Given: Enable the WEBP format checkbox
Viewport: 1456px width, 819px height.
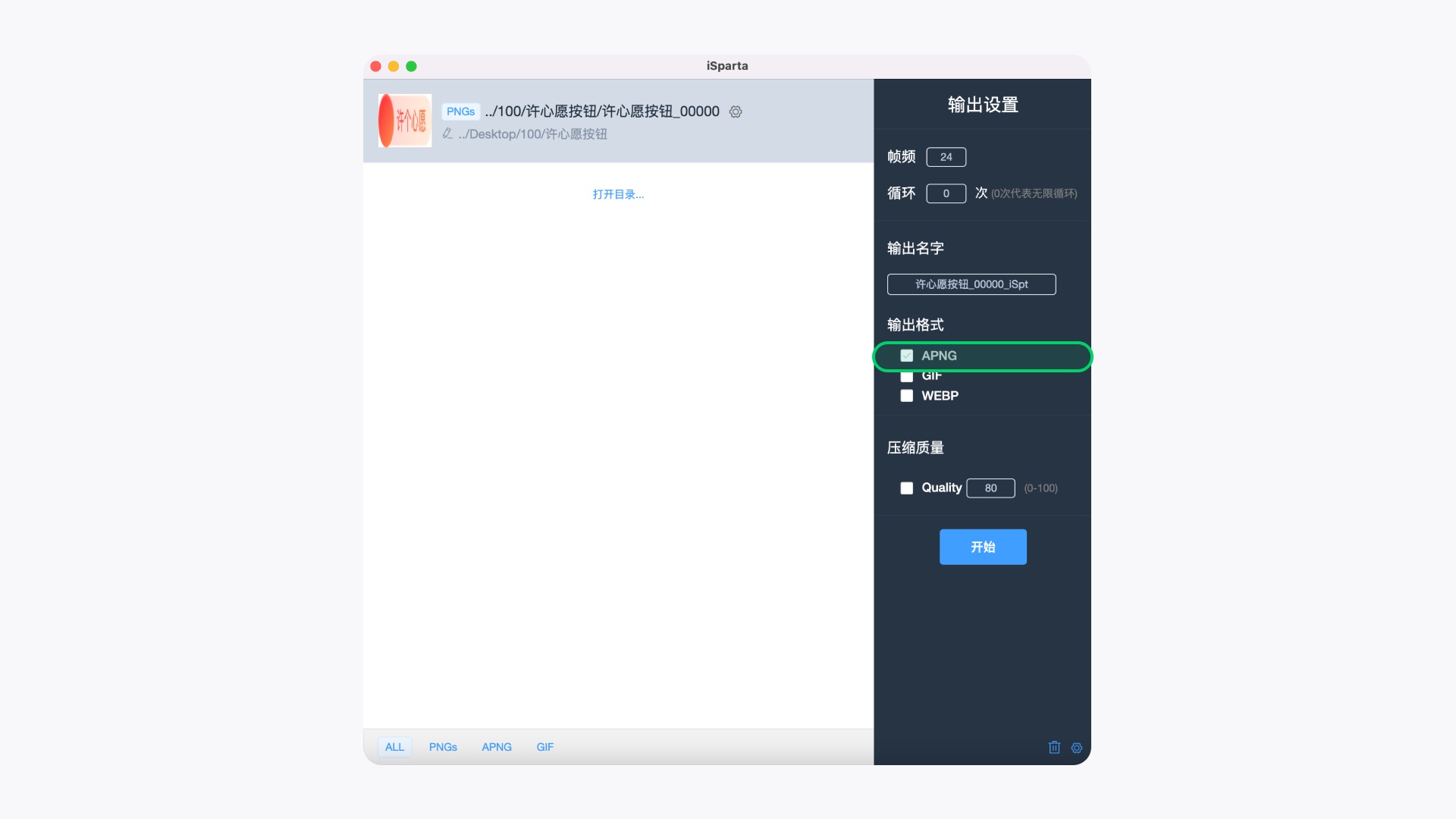Looking at the screenshot, I should (907, 395).
